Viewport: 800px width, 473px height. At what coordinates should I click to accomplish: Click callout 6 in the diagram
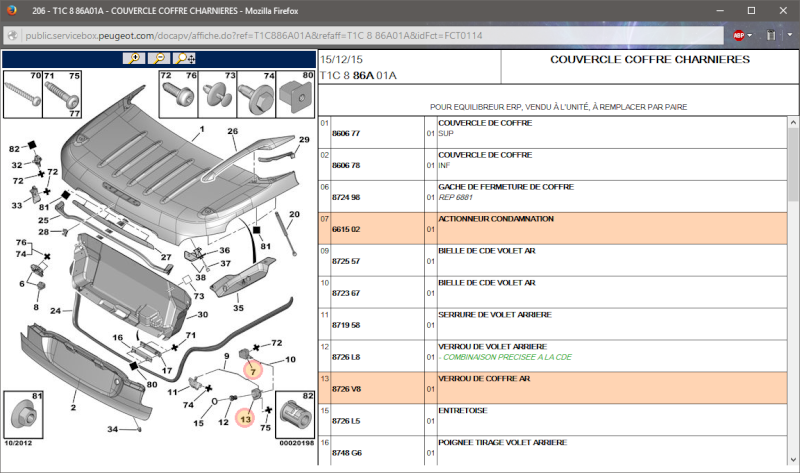(22, 283)
